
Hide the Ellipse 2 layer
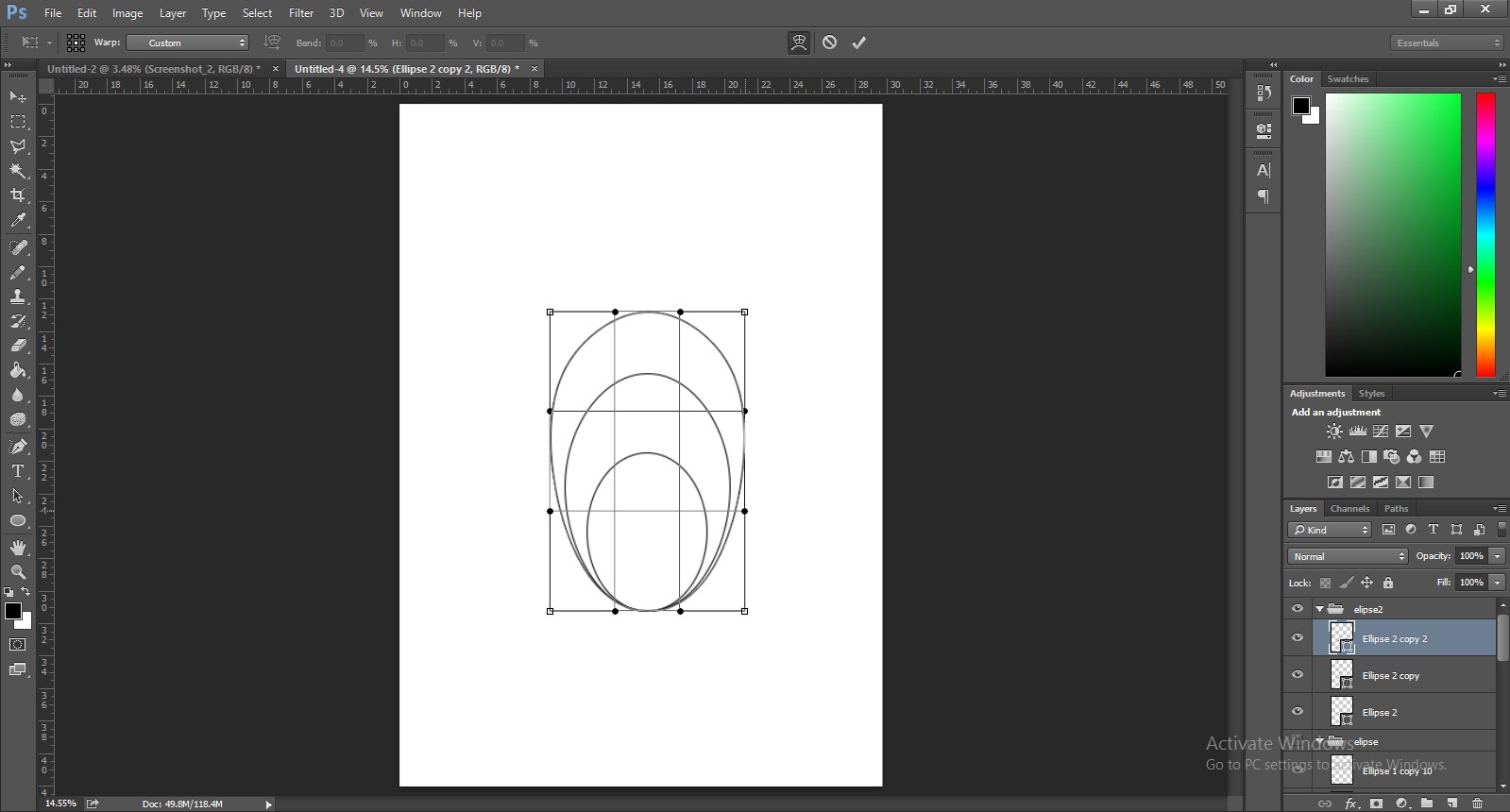(x=1298, y=712)
